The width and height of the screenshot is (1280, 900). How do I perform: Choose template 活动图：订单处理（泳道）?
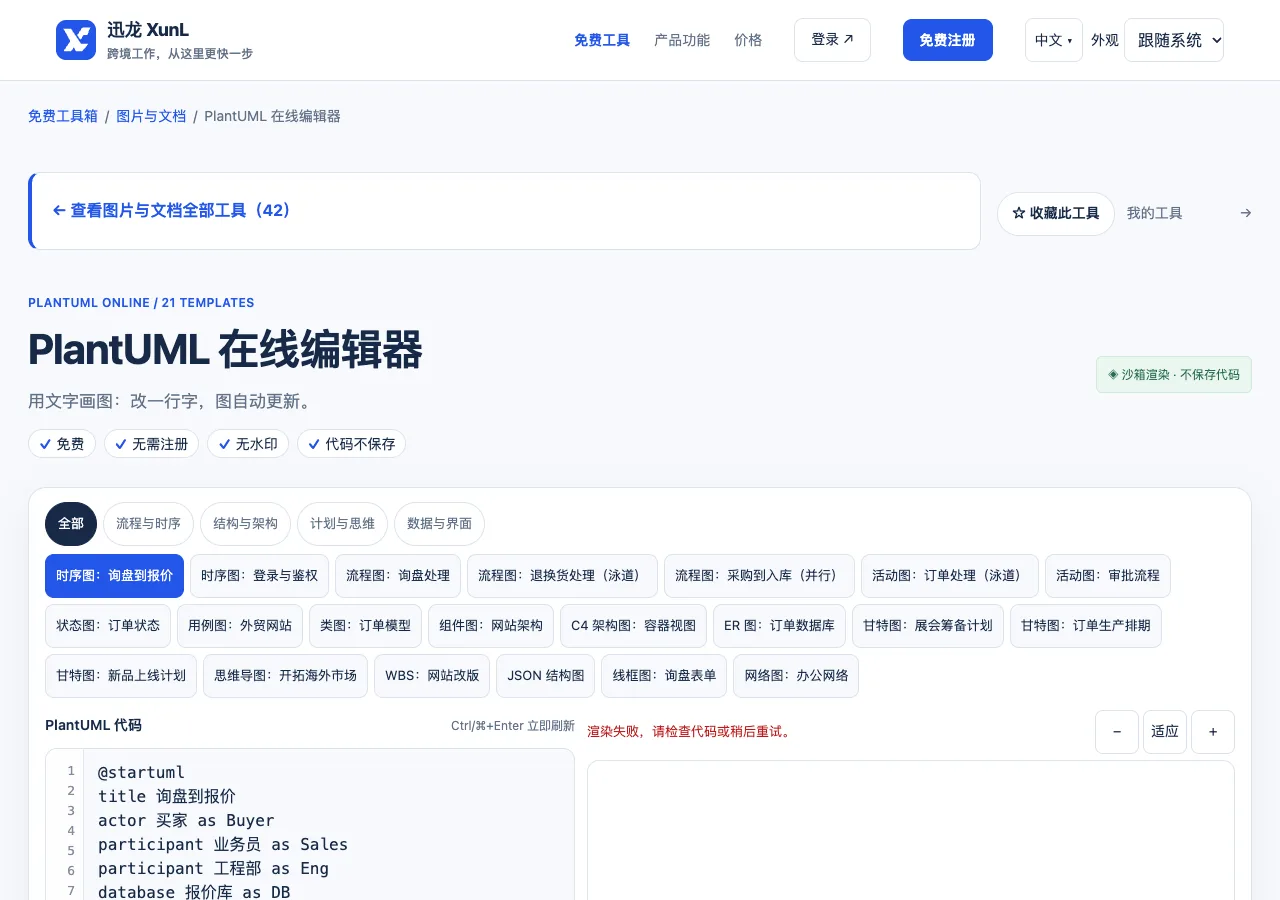point(949,576)
